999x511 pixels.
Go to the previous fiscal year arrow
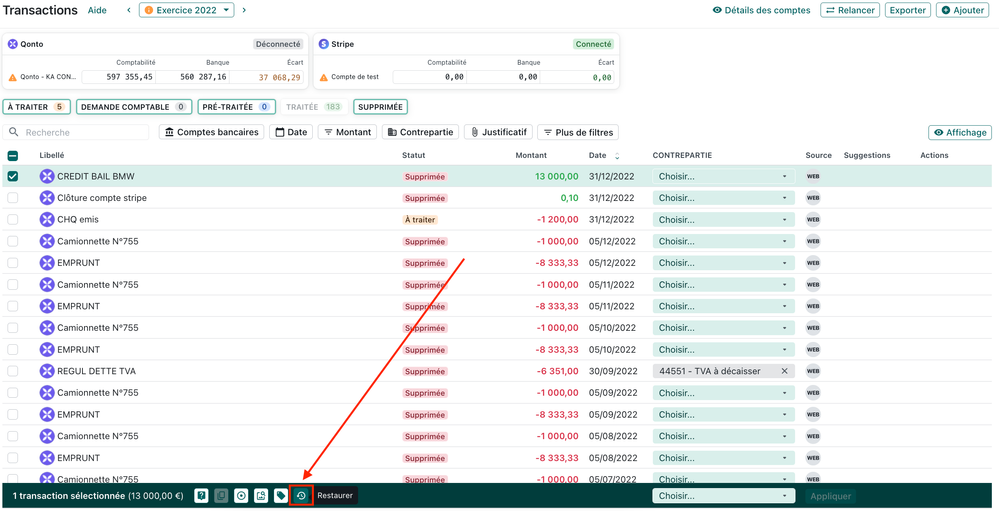[x=129, y=10]
